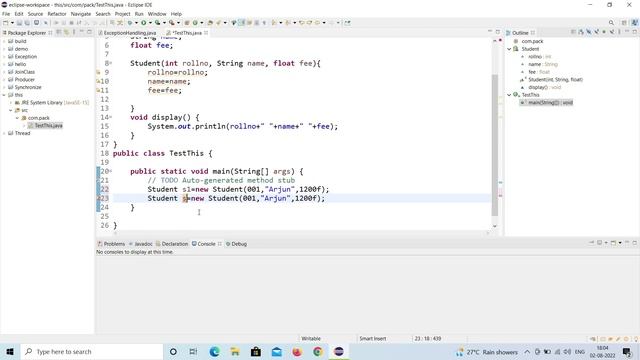This screenshot has height=360, width=640.
Task: Select main(String[]) in Outline
Action: 550,102
